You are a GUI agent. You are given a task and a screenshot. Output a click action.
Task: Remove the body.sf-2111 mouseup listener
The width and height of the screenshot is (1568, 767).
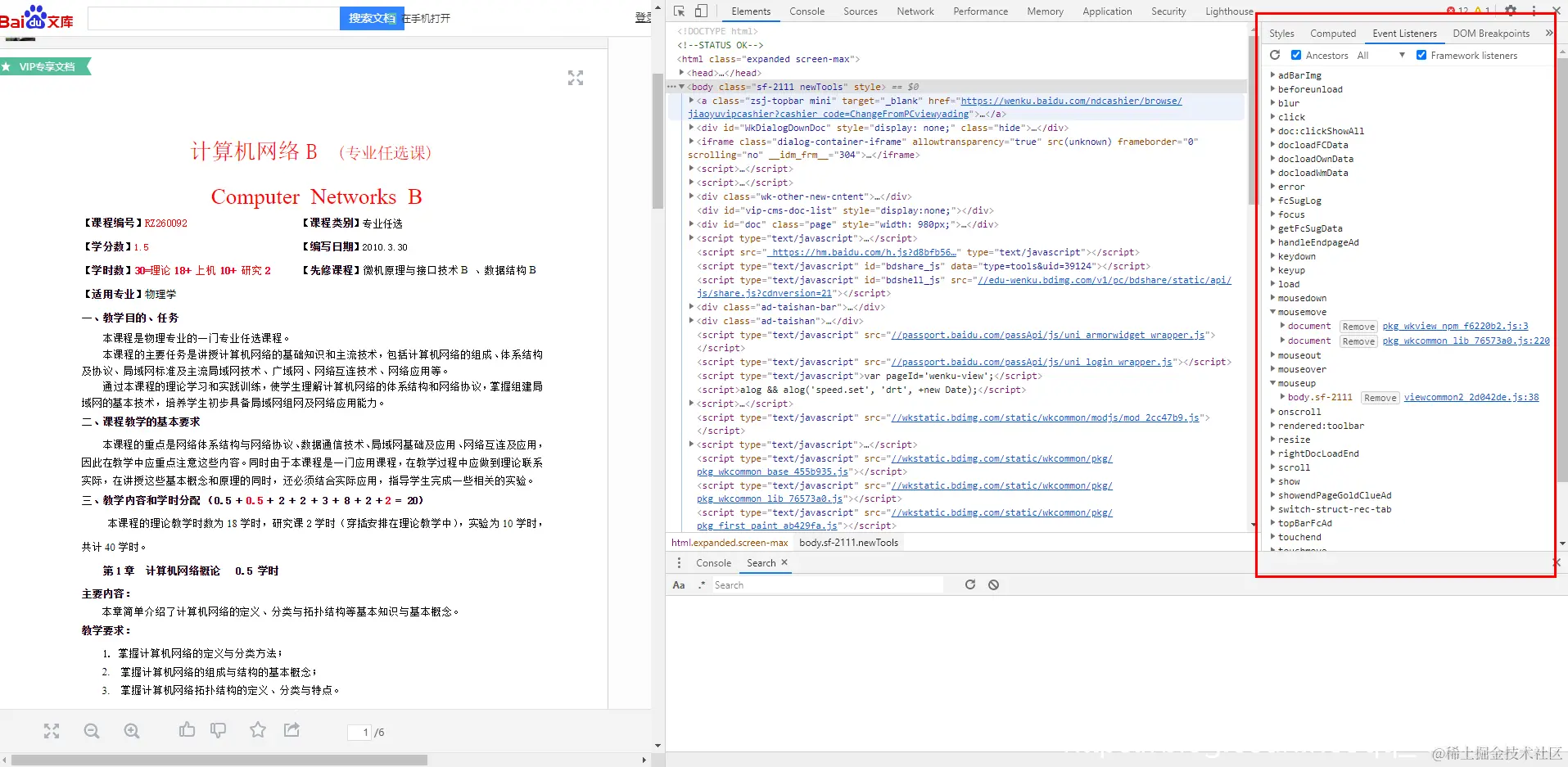(x=1380, y=398)
